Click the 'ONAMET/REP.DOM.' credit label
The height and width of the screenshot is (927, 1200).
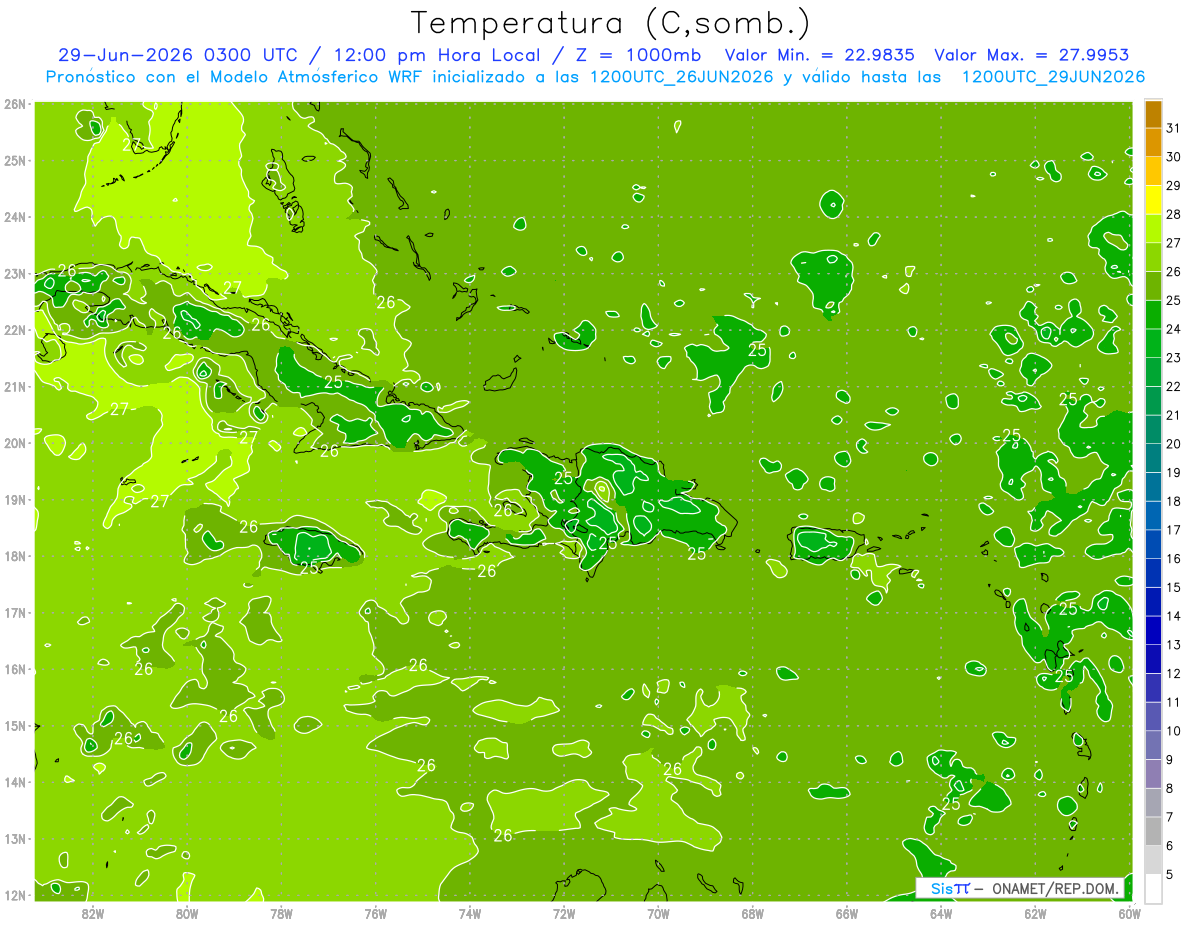1055,888
